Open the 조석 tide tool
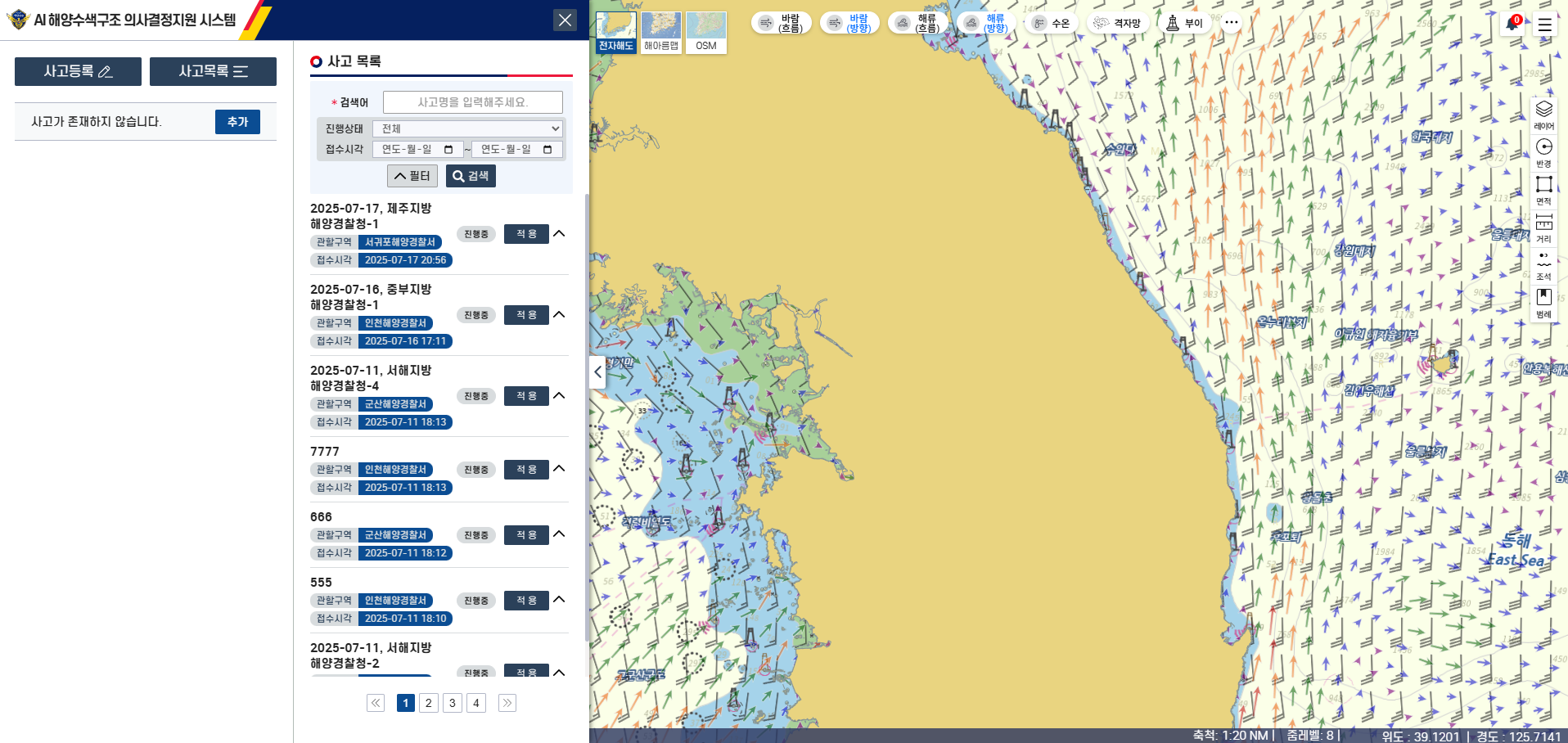The image size is (1568, 743). point(1543,265)
